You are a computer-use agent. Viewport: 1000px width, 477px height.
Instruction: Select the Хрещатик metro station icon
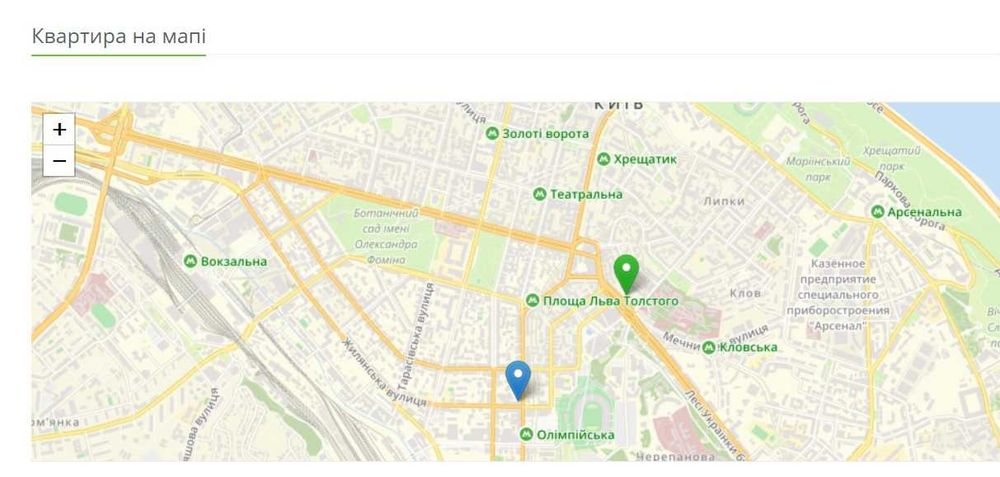point(603,159)
